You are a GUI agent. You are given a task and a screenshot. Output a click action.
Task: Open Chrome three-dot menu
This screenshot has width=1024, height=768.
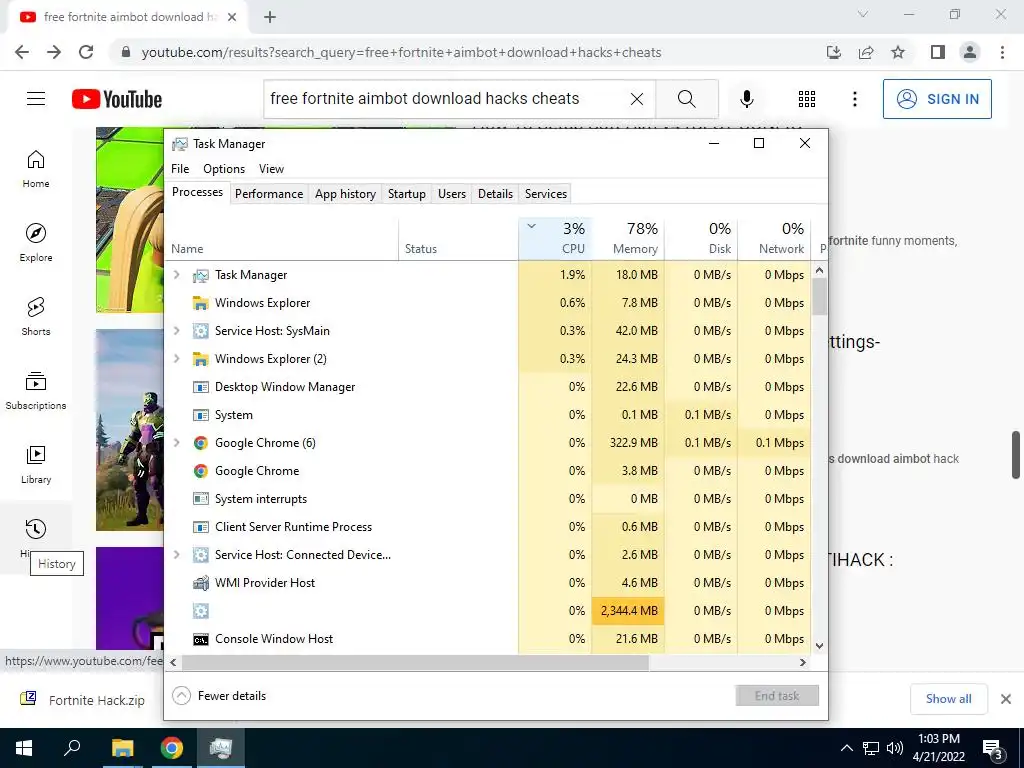coord(1002,52)
